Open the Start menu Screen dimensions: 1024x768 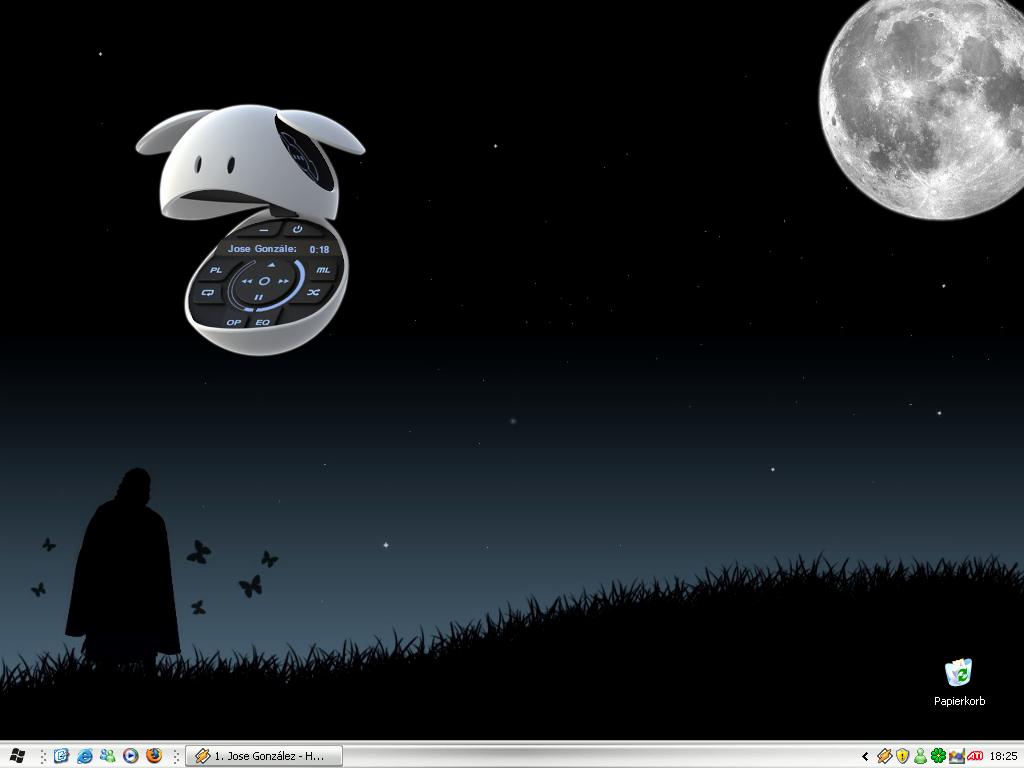(17, 756)
